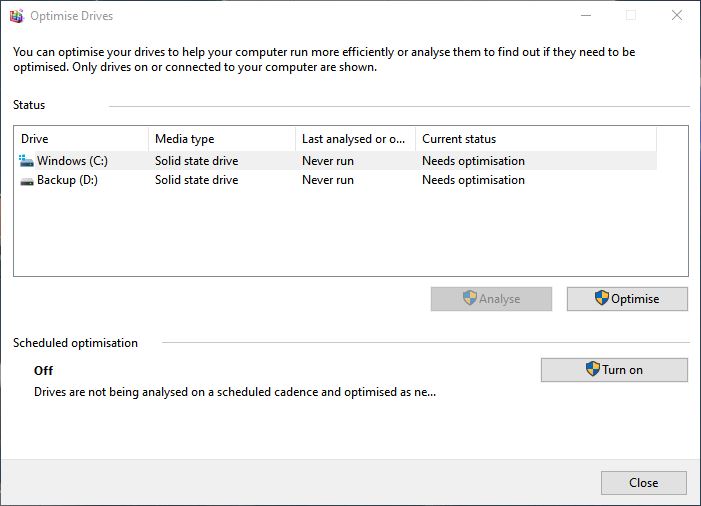Click the Optimise Drives app icon in title bar
This screenshot has height=506, width=701.
[x=17, y=16]
